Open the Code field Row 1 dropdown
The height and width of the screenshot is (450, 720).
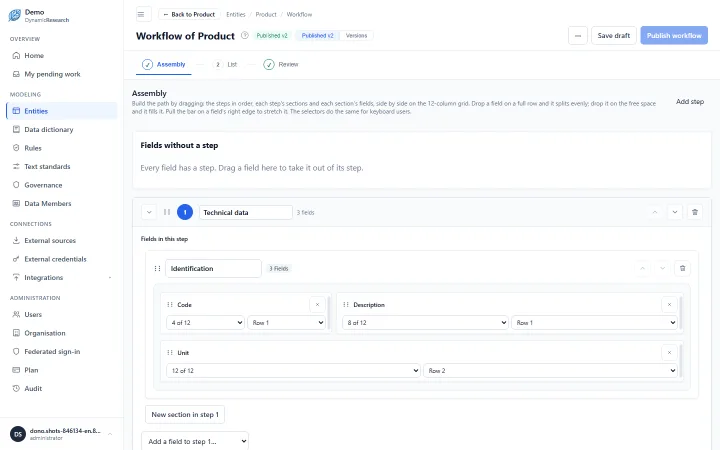point(287,323)
